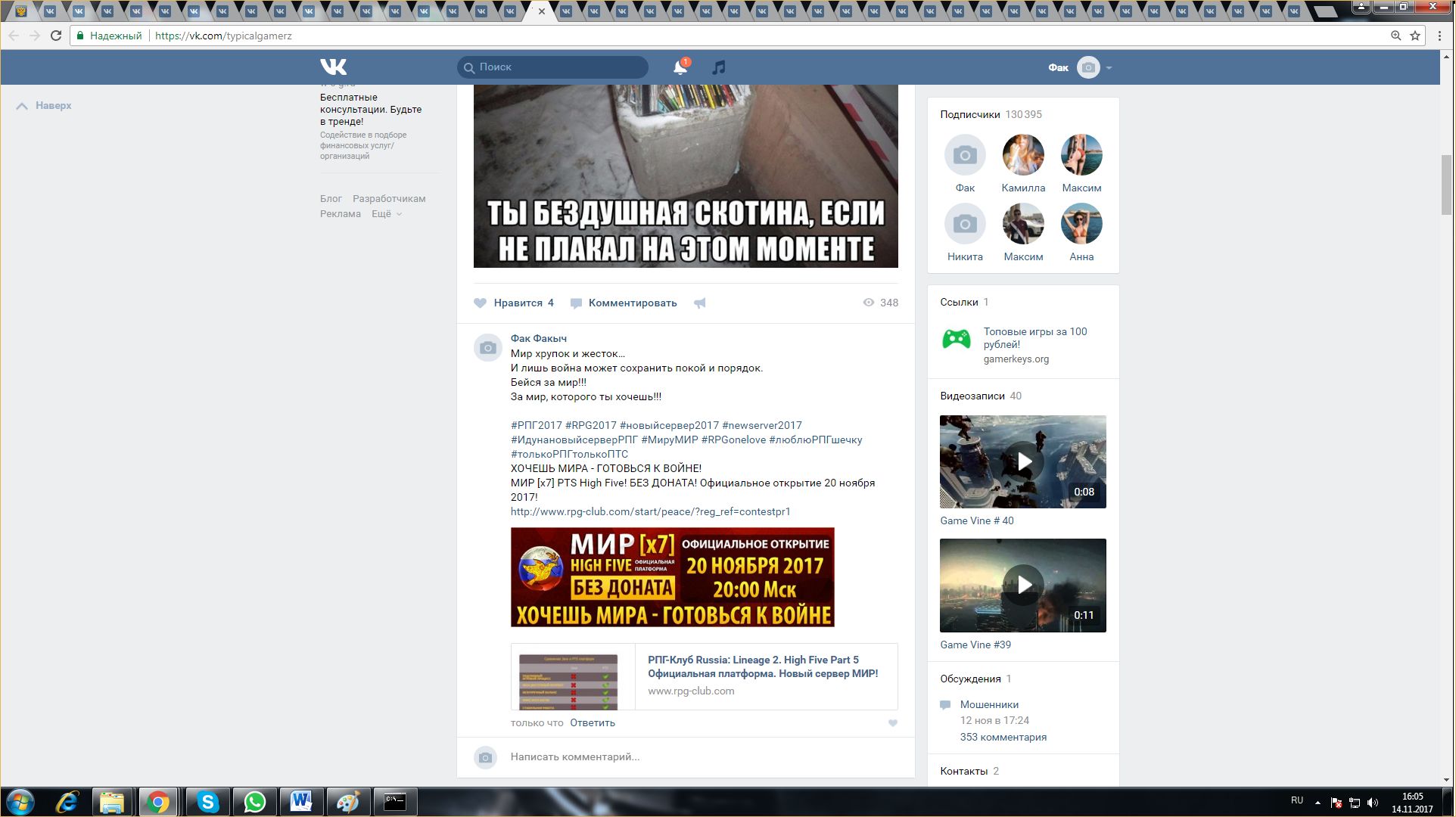Open Подписчики header
Image resolution: width=1456 pixels, height=817 pixels.
point(969,115)
